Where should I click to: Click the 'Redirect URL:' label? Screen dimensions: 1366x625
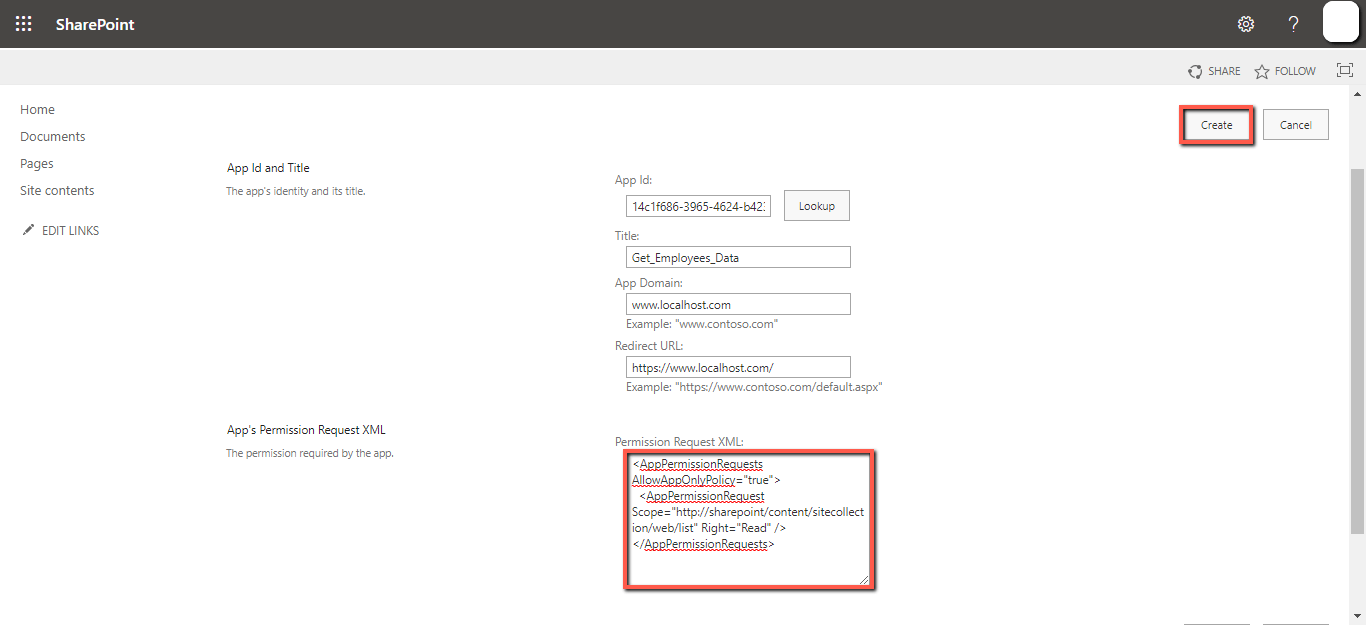pos(649,346)
